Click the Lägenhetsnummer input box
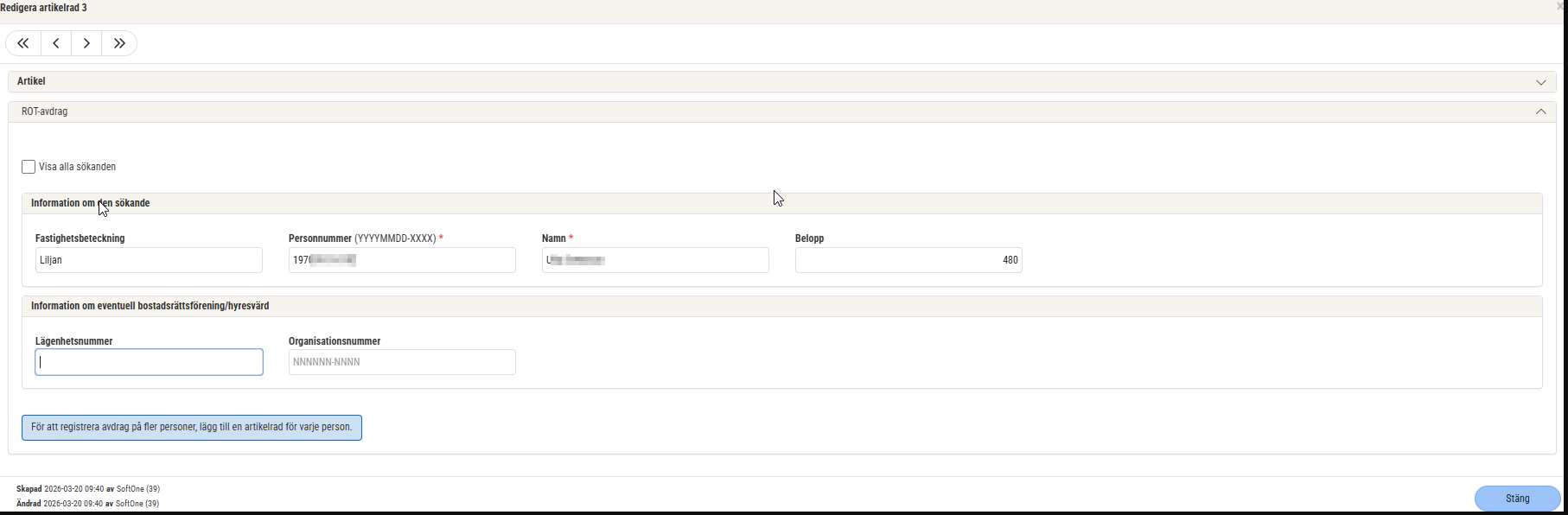The height and width of the screenshot is (515, 1568). point(149,362)
